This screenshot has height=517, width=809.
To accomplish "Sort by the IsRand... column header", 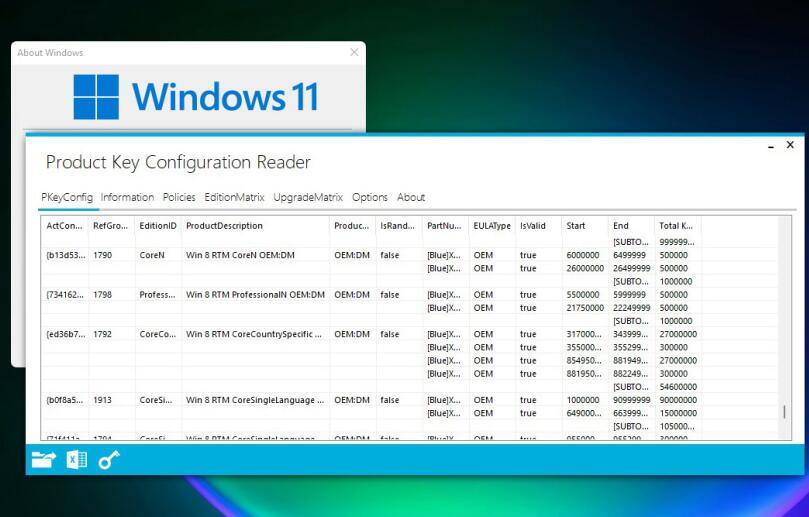I will 399,225.
